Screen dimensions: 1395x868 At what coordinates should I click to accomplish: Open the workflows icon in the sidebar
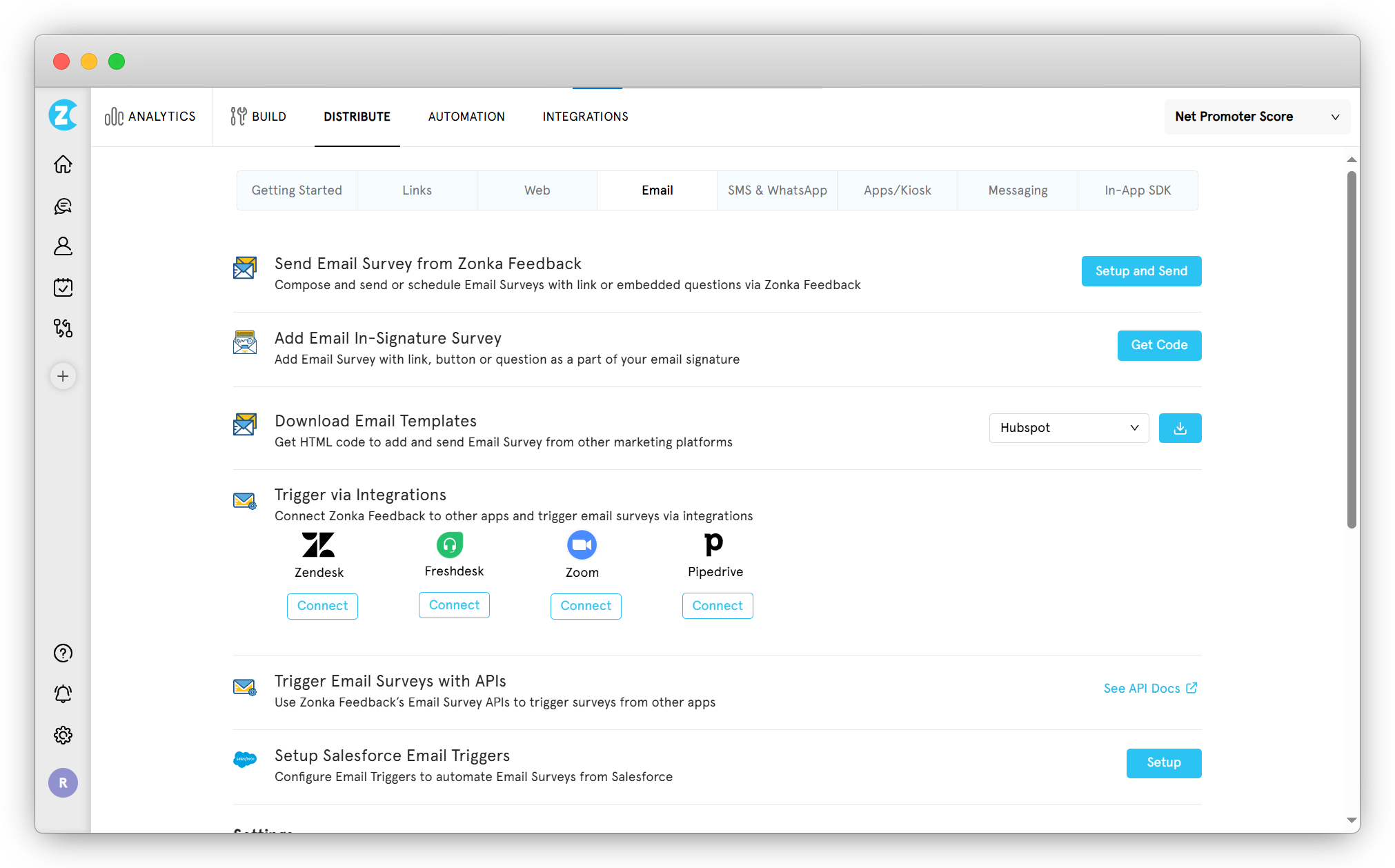(x=63, y=328)
